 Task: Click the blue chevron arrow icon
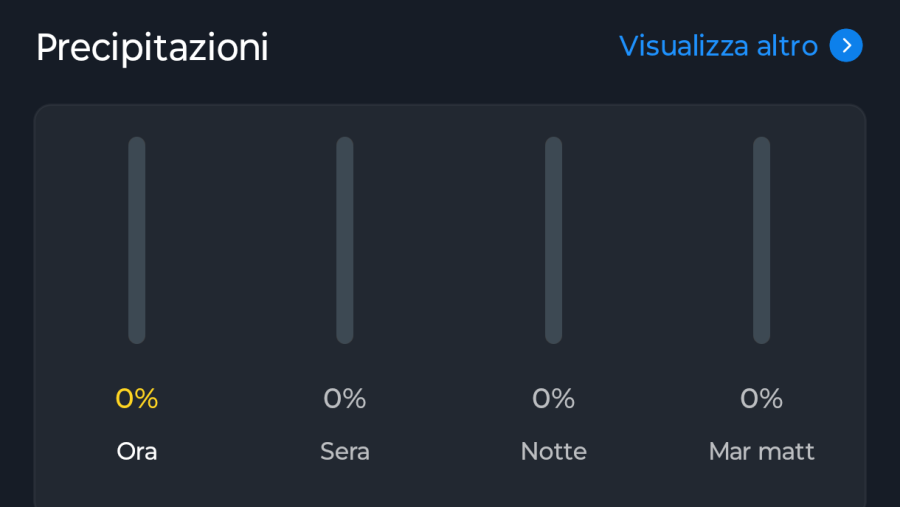846,45
